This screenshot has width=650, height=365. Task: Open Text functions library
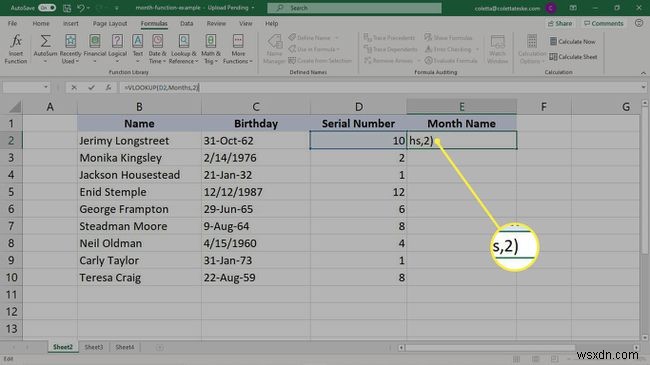[x=138, y=49]
